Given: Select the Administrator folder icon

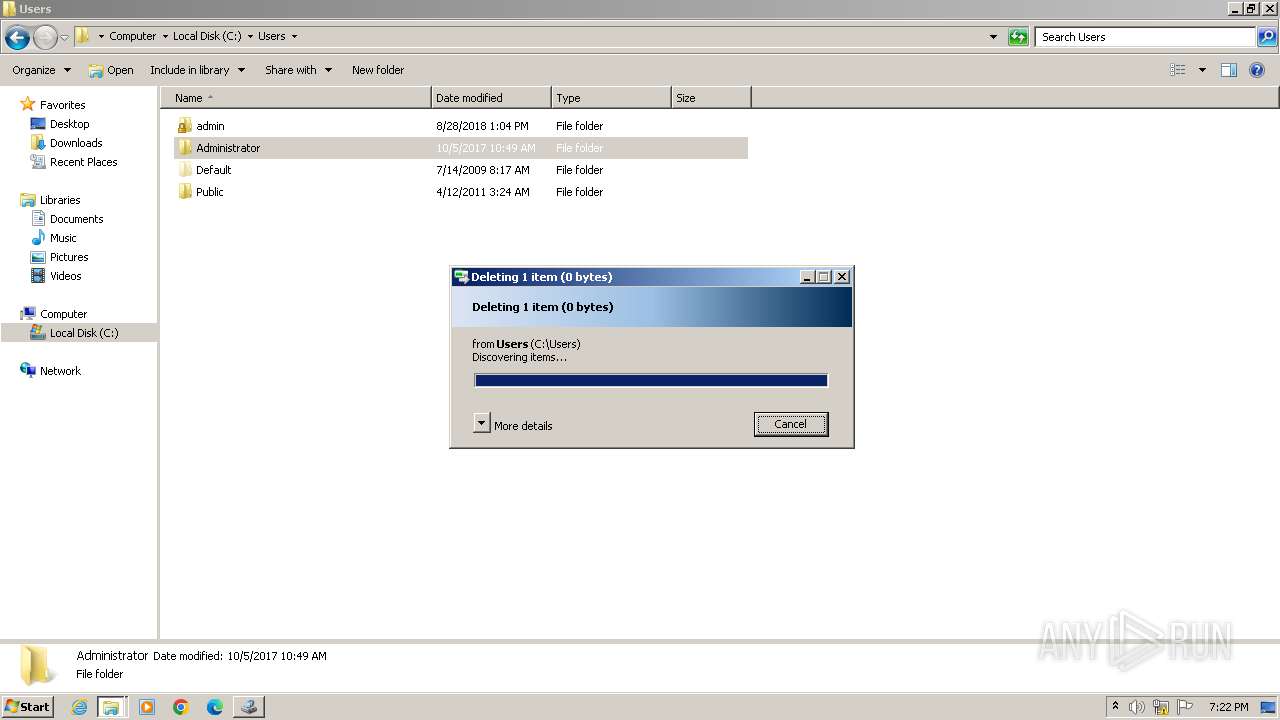Looking at the screenshot, I should (x=185, y=148).
